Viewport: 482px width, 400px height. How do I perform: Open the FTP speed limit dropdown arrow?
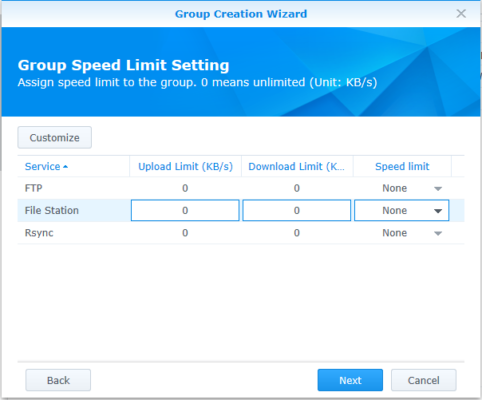pyautogui.click(x=438, y=189)
